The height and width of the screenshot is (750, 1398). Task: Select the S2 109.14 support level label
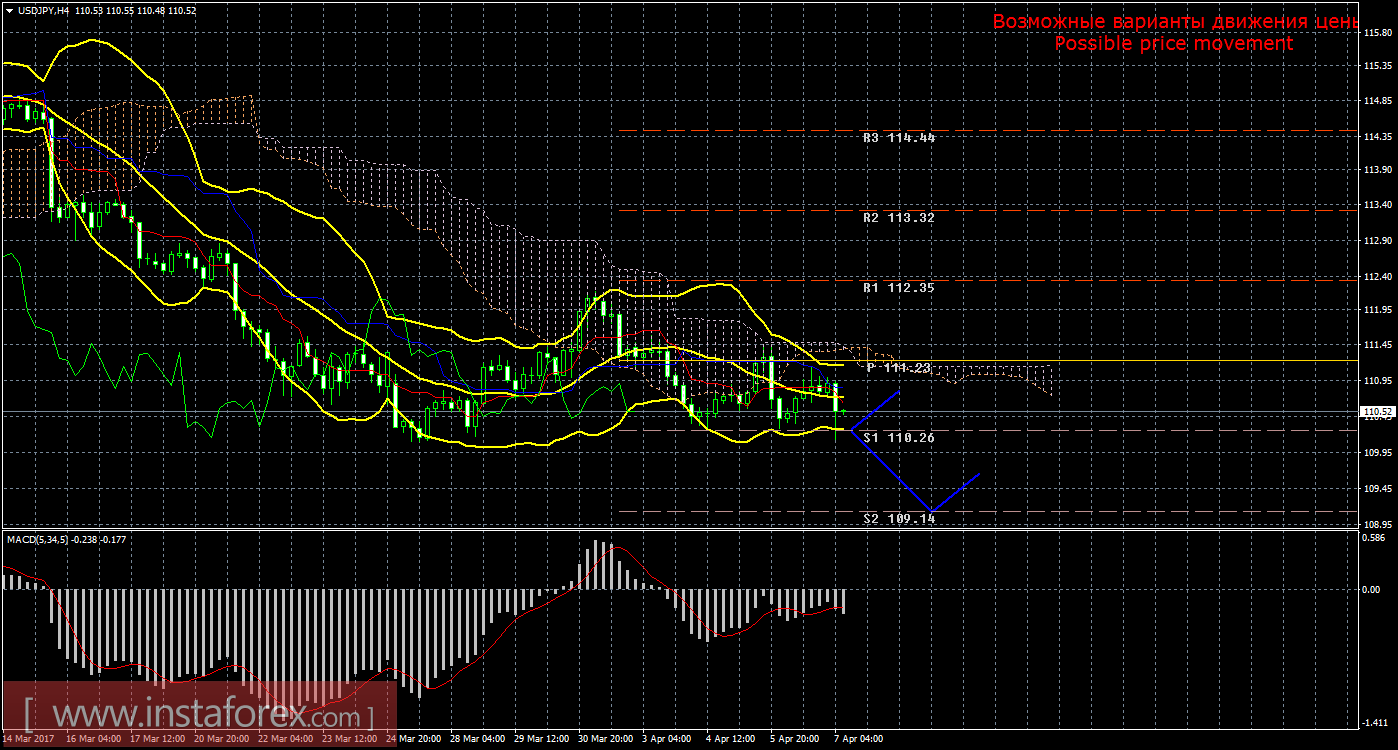point(898,520)
